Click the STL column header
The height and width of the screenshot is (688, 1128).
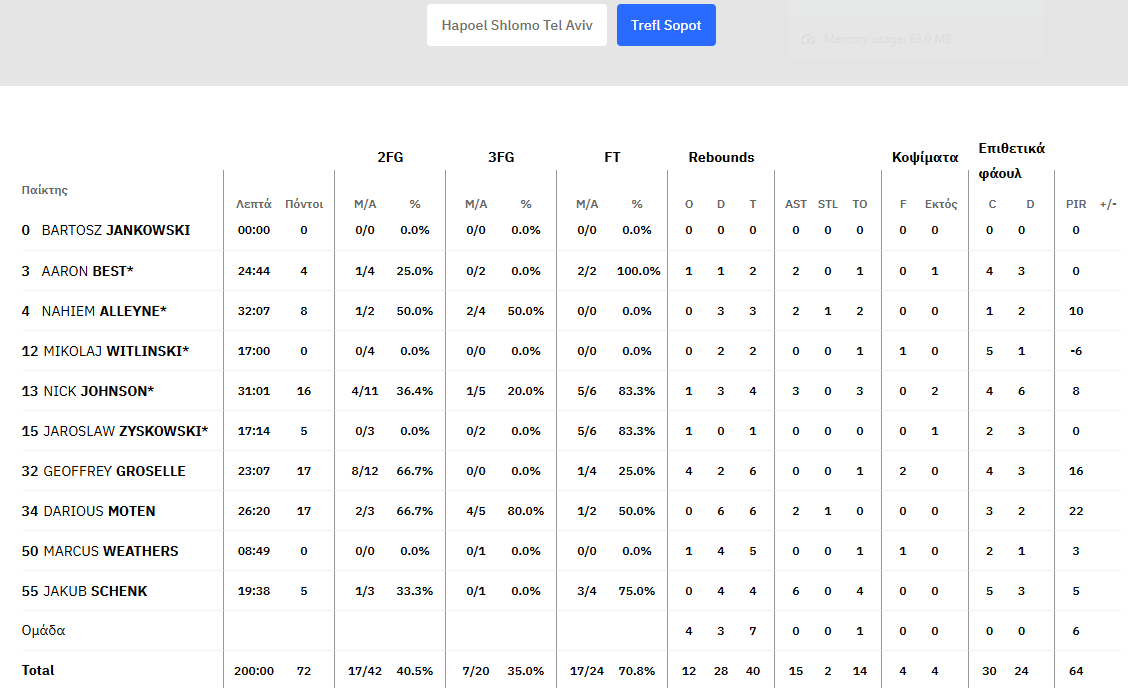click(827, 204)
